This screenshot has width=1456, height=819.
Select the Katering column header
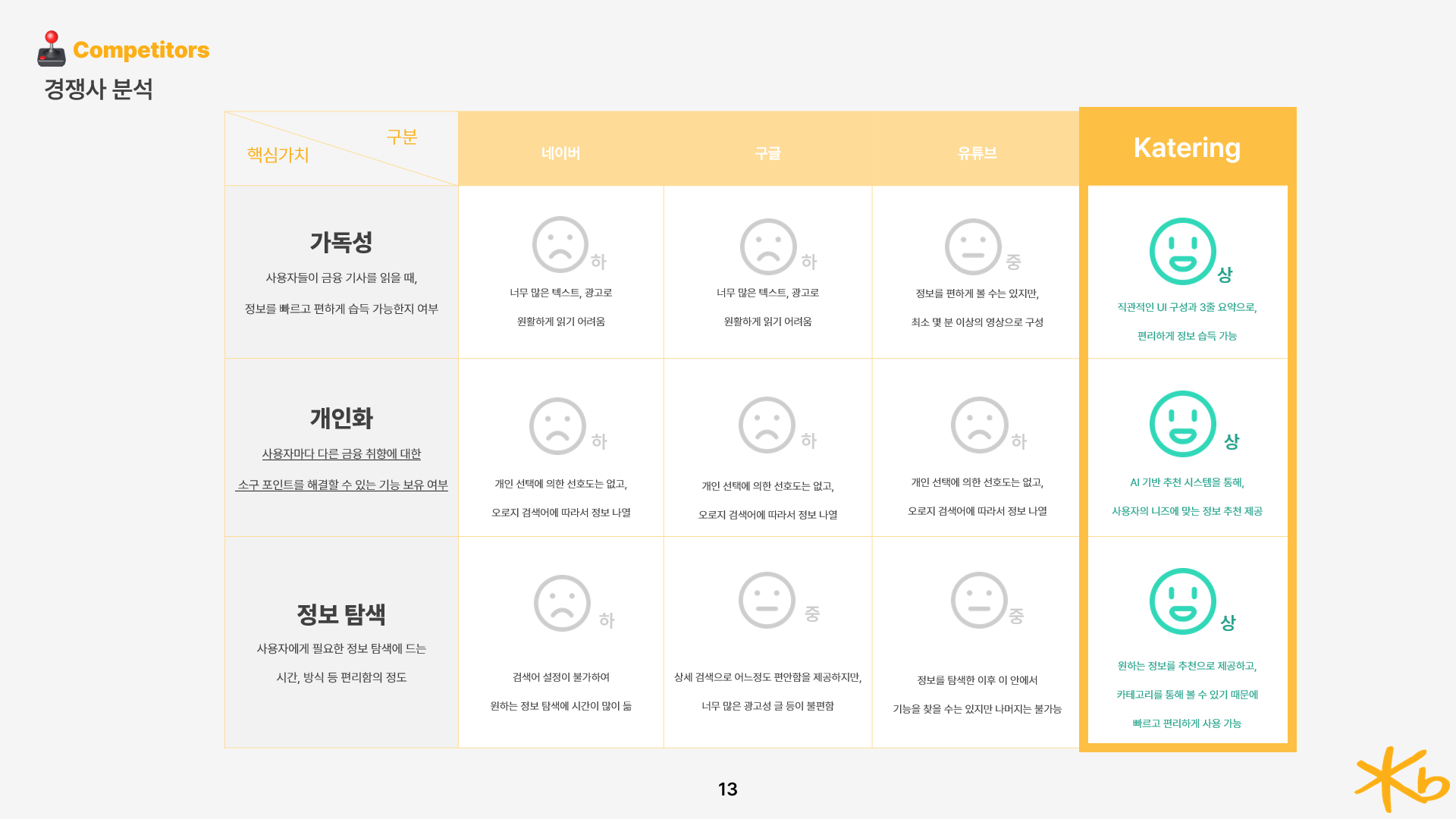tap(1187, 147)
